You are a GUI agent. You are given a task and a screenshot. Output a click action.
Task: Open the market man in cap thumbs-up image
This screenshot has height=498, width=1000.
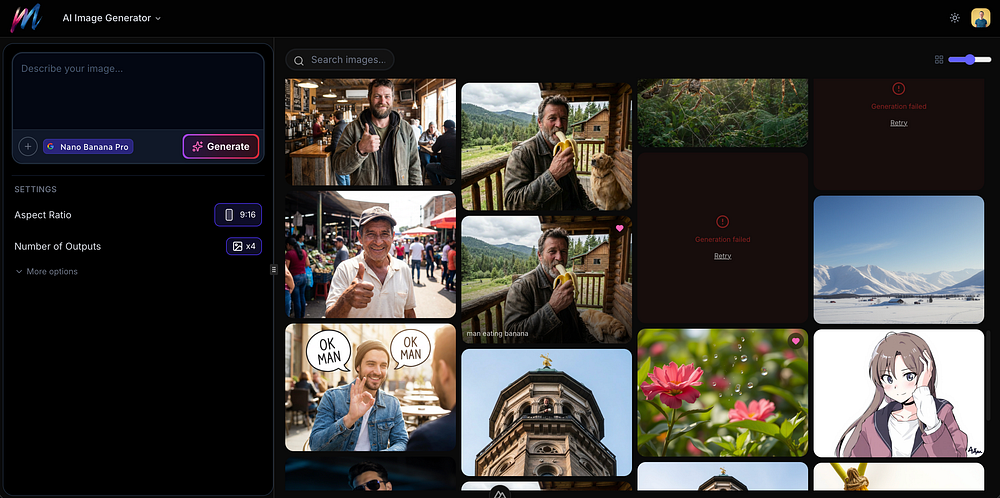pyautogui.click(x=371, y=254)
